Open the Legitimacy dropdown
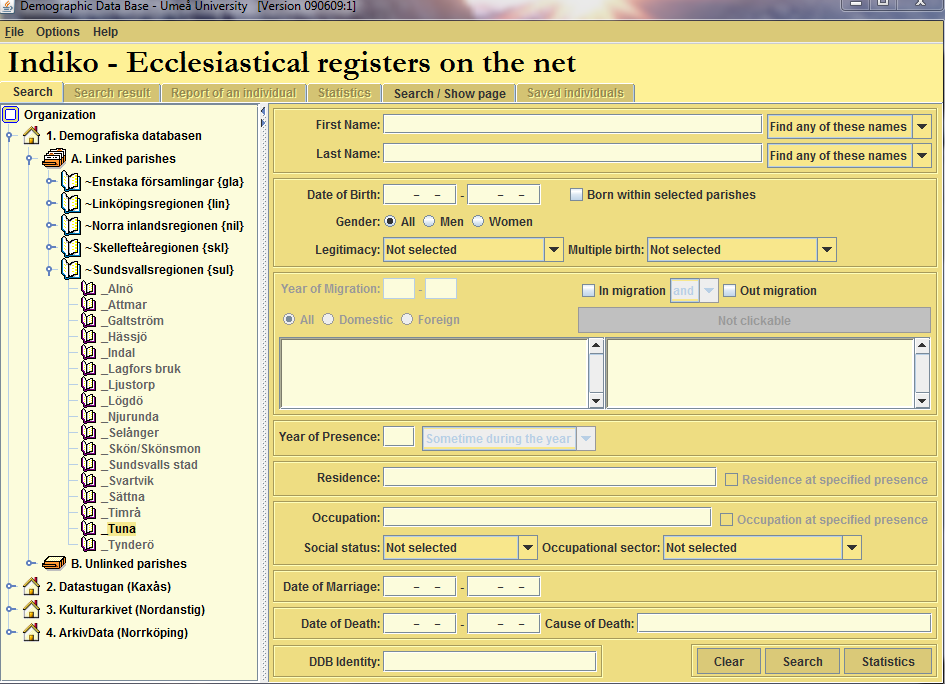945x684 pixels. point(553,249)
